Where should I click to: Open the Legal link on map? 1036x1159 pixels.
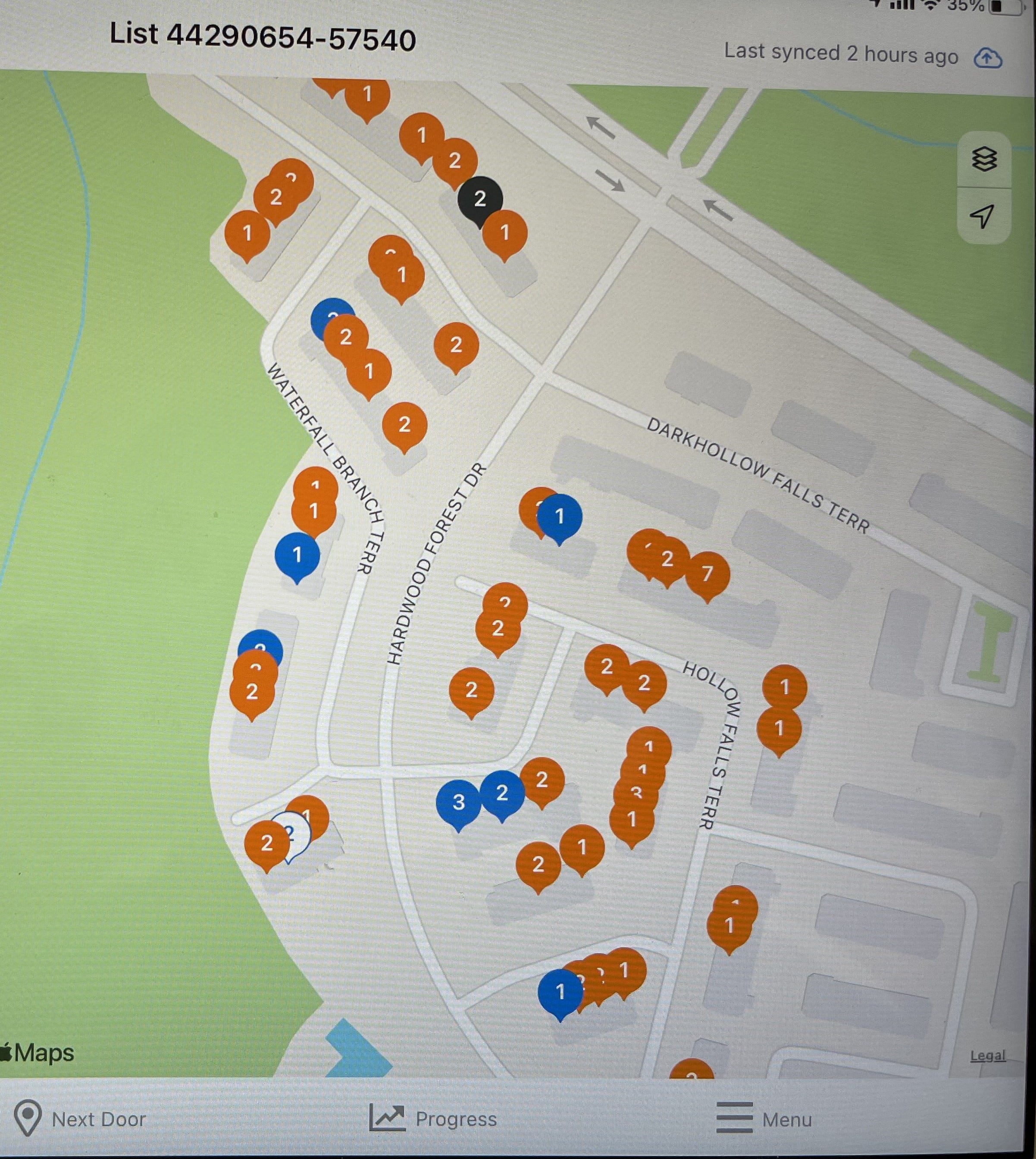988,1056
